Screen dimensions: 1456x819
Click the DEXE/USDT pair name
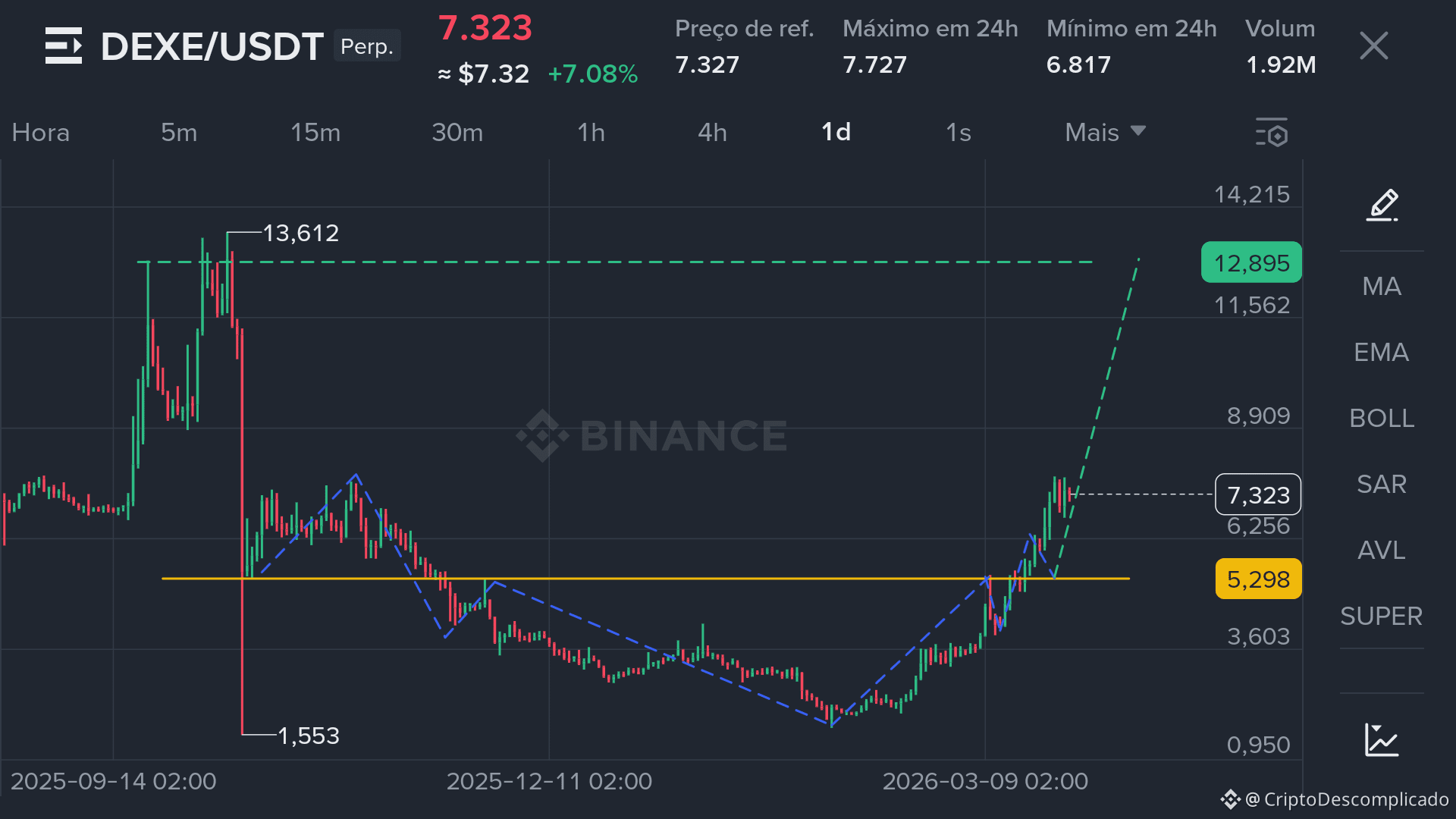point(212,47)
